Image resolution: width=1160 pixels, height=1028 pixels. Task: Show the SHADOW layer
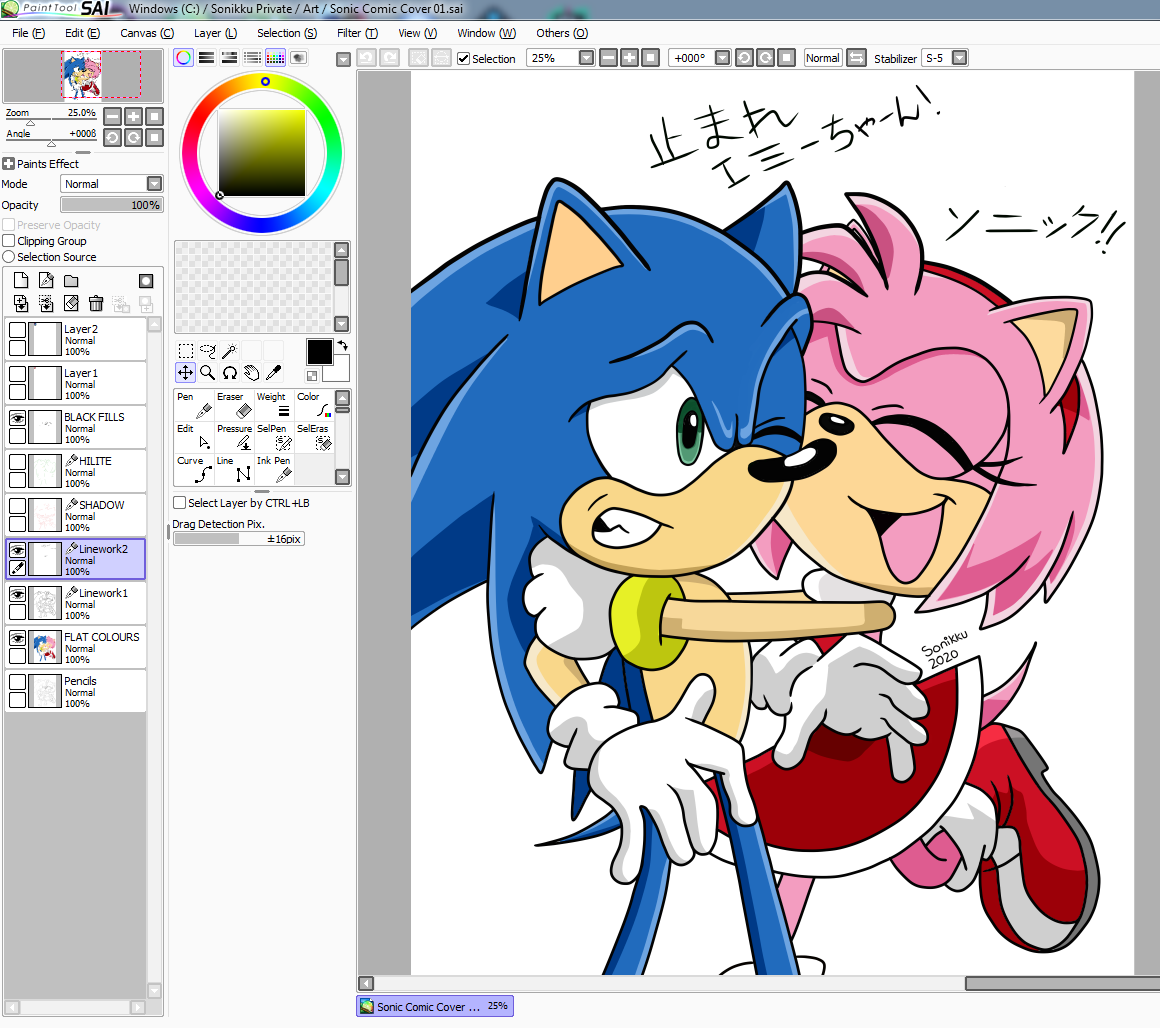(x=17, y=506)
